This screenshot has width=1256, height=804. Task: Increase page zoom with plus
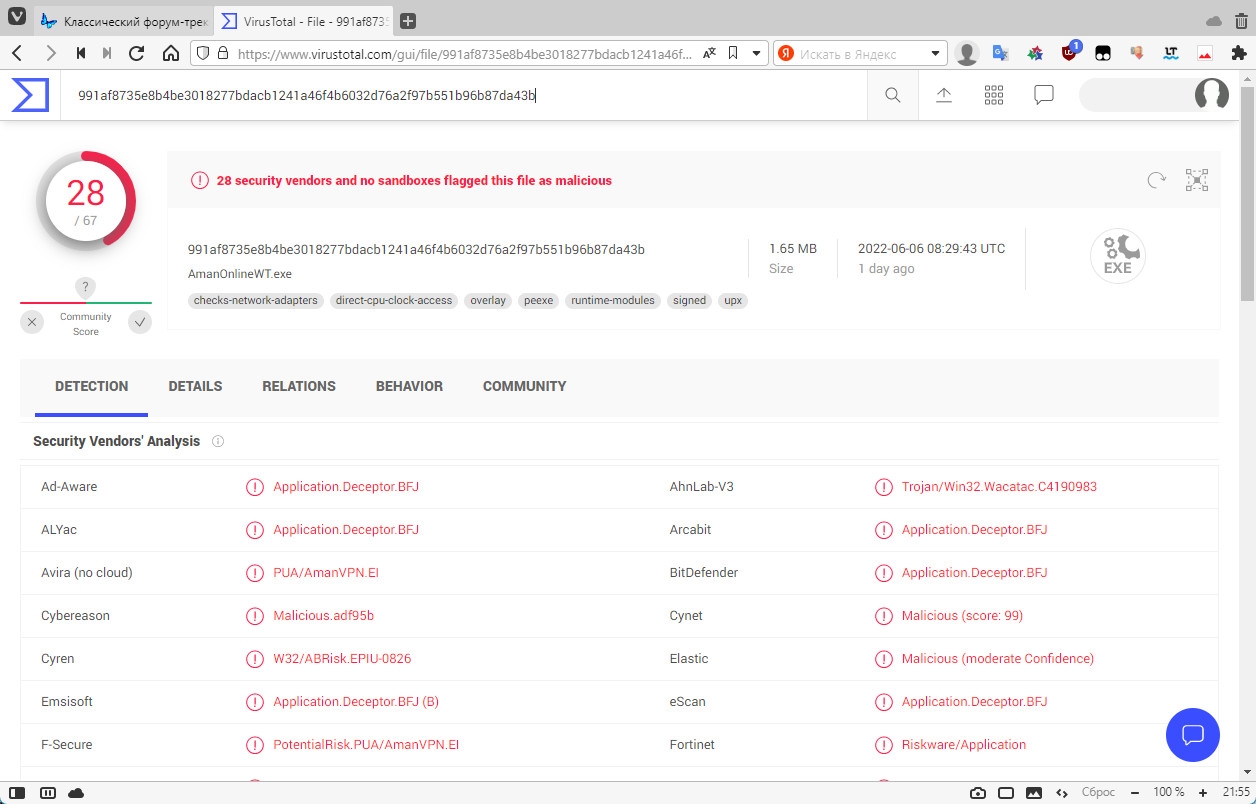tap(1203, 792)
